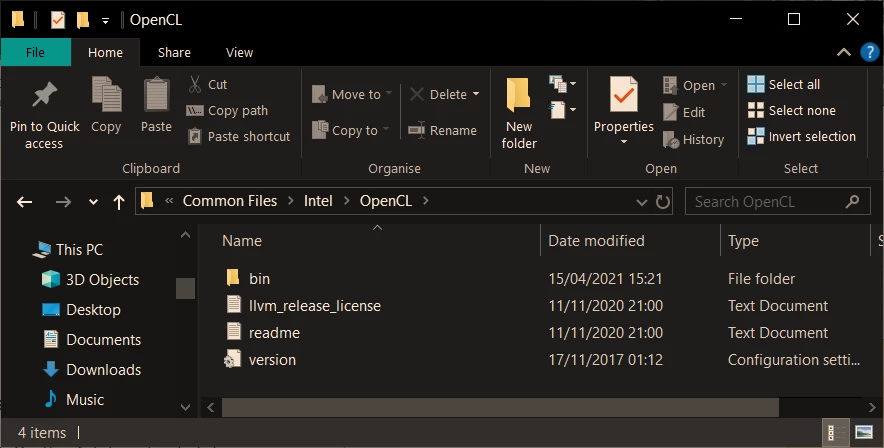Expand address bar history dropdown
Image resolution: width=884 pixels, height=448 pixels.
pyautogui.click(x=642, y=202)
